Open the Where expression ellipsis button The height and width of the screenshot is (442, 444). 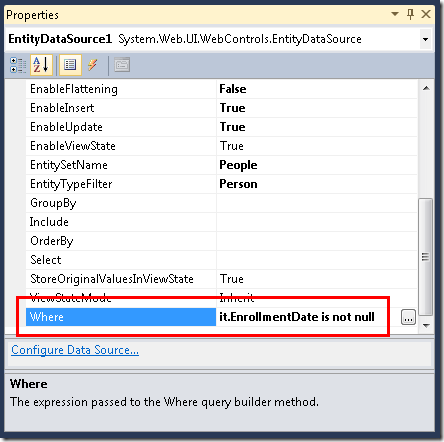pyautogui.click(x=408, y=317)
